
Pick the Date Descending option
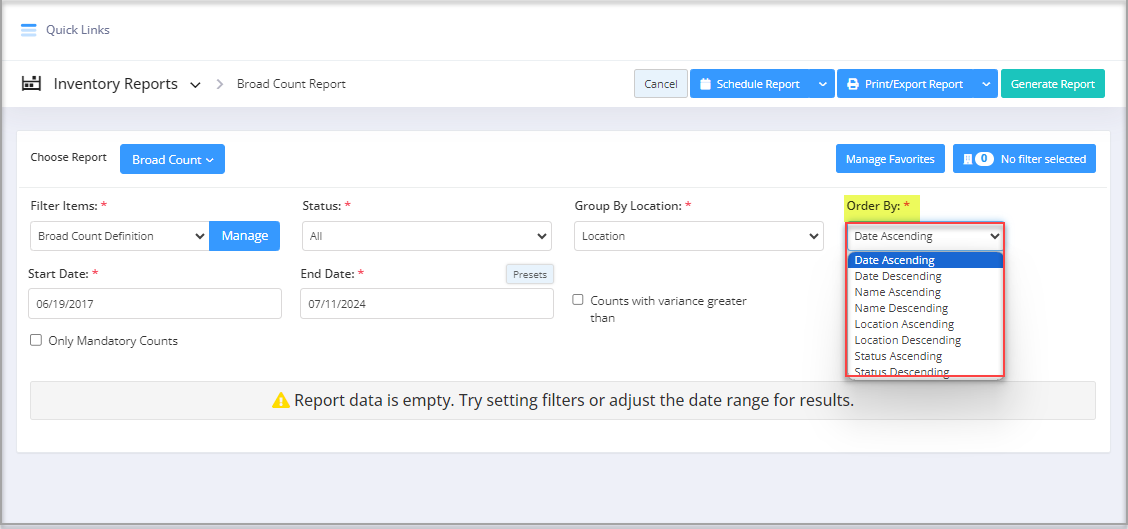click(898, 276)
